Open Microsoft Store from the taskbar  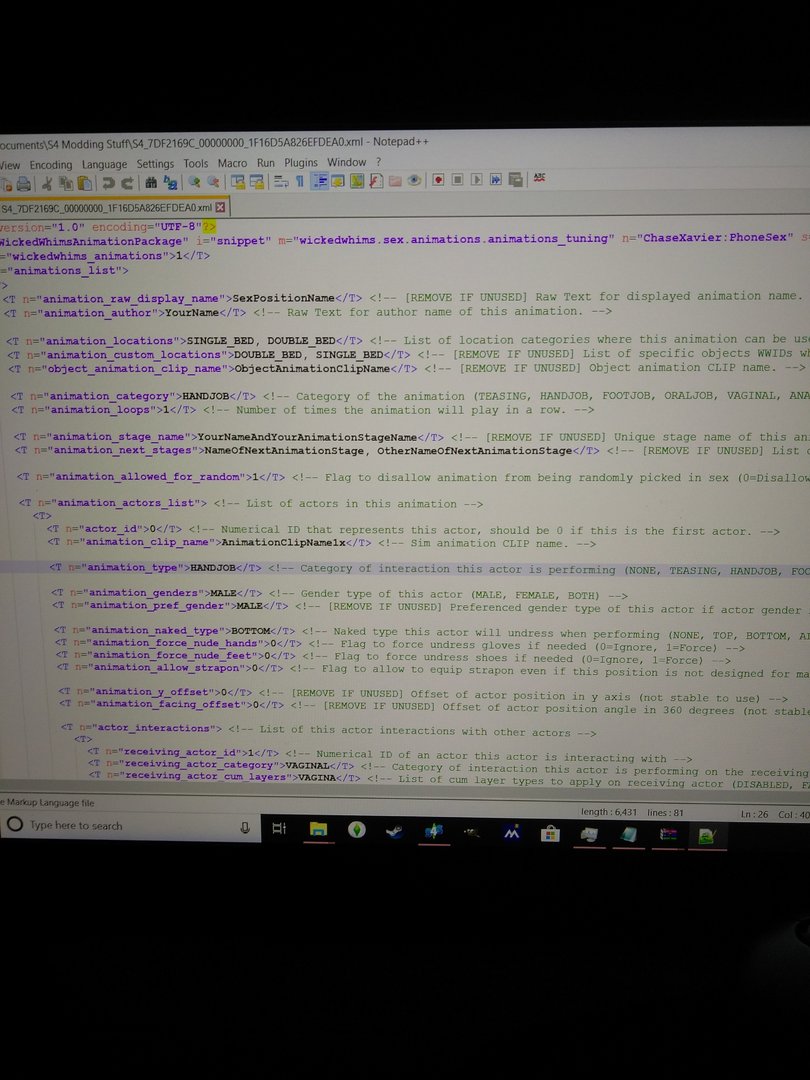[x=550, y=834]
